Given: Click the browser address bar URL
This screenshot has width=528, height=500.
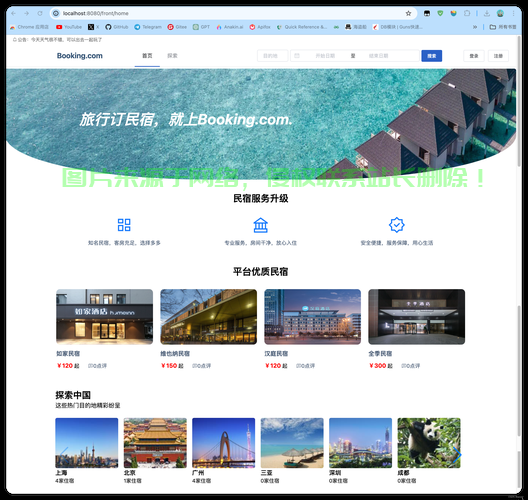Looking at the screenshot, I should tap(96, 13).
